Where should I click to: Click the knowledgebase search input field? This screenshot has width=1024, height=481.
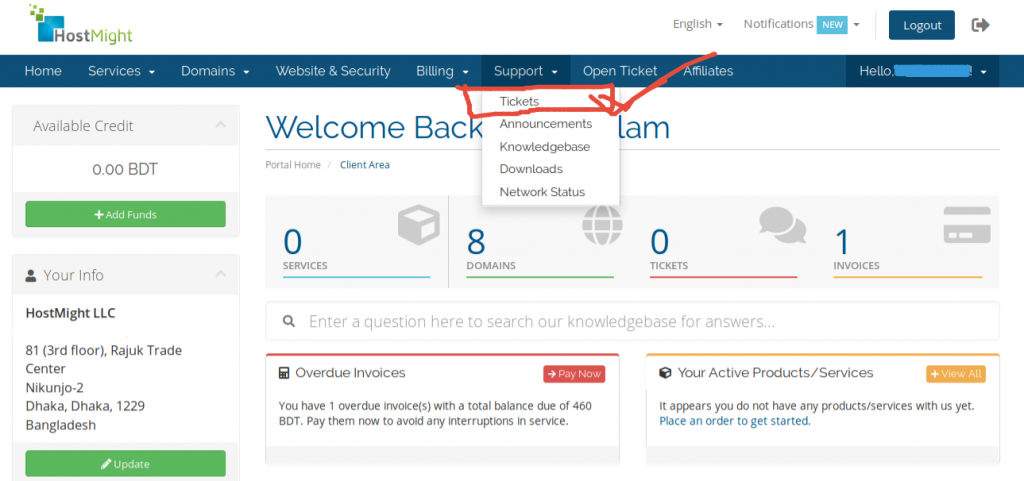coord(632,321)
